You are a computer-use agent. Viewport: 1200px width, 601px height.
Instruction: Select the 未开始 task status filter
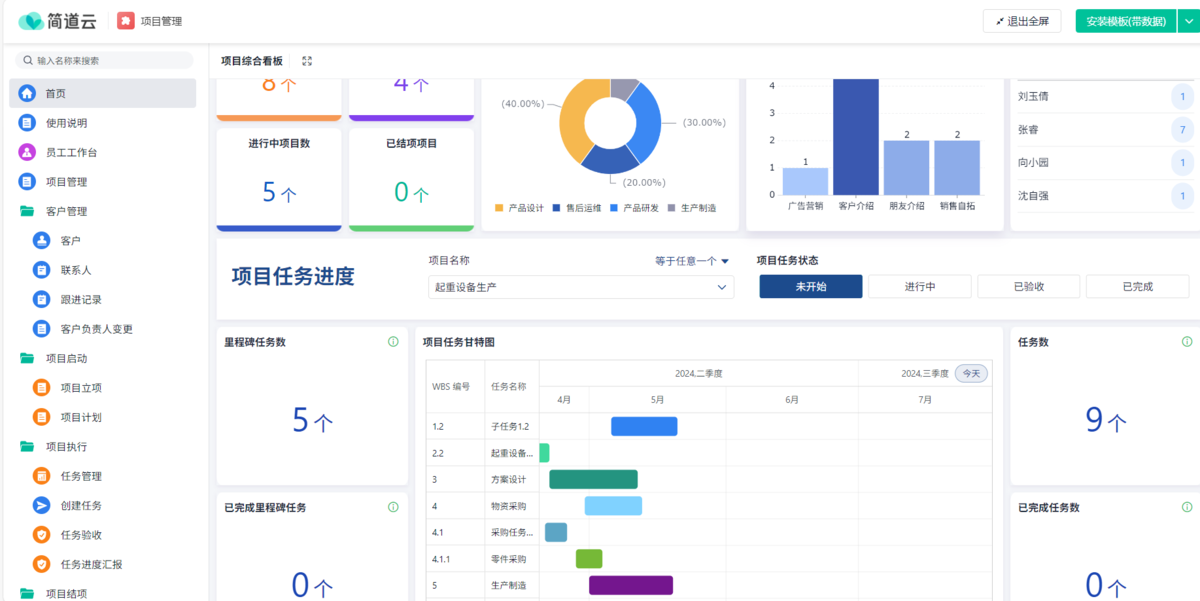810,287
